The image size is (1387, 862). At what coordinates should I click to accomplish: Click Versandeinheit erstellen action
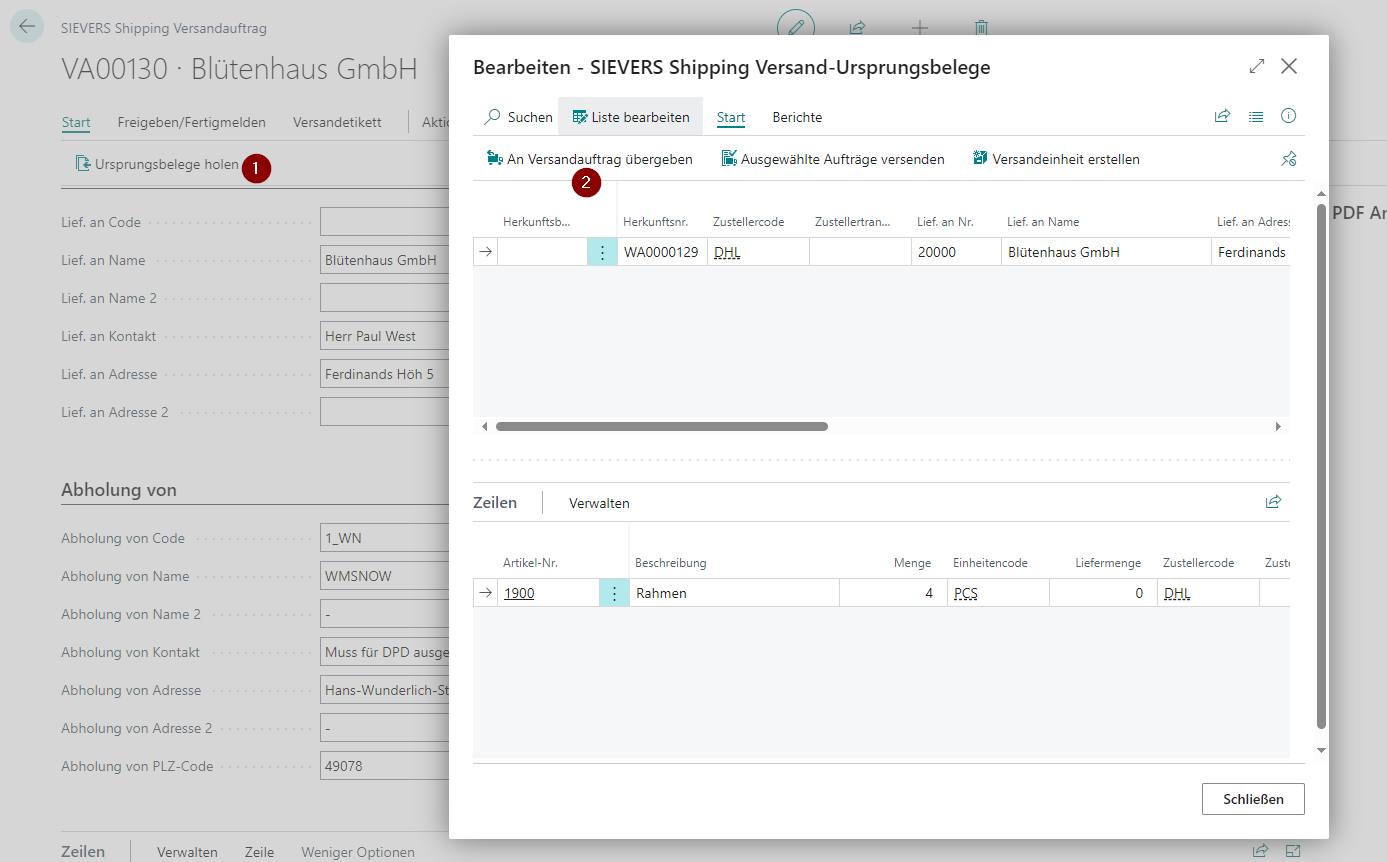[1056, 159]
